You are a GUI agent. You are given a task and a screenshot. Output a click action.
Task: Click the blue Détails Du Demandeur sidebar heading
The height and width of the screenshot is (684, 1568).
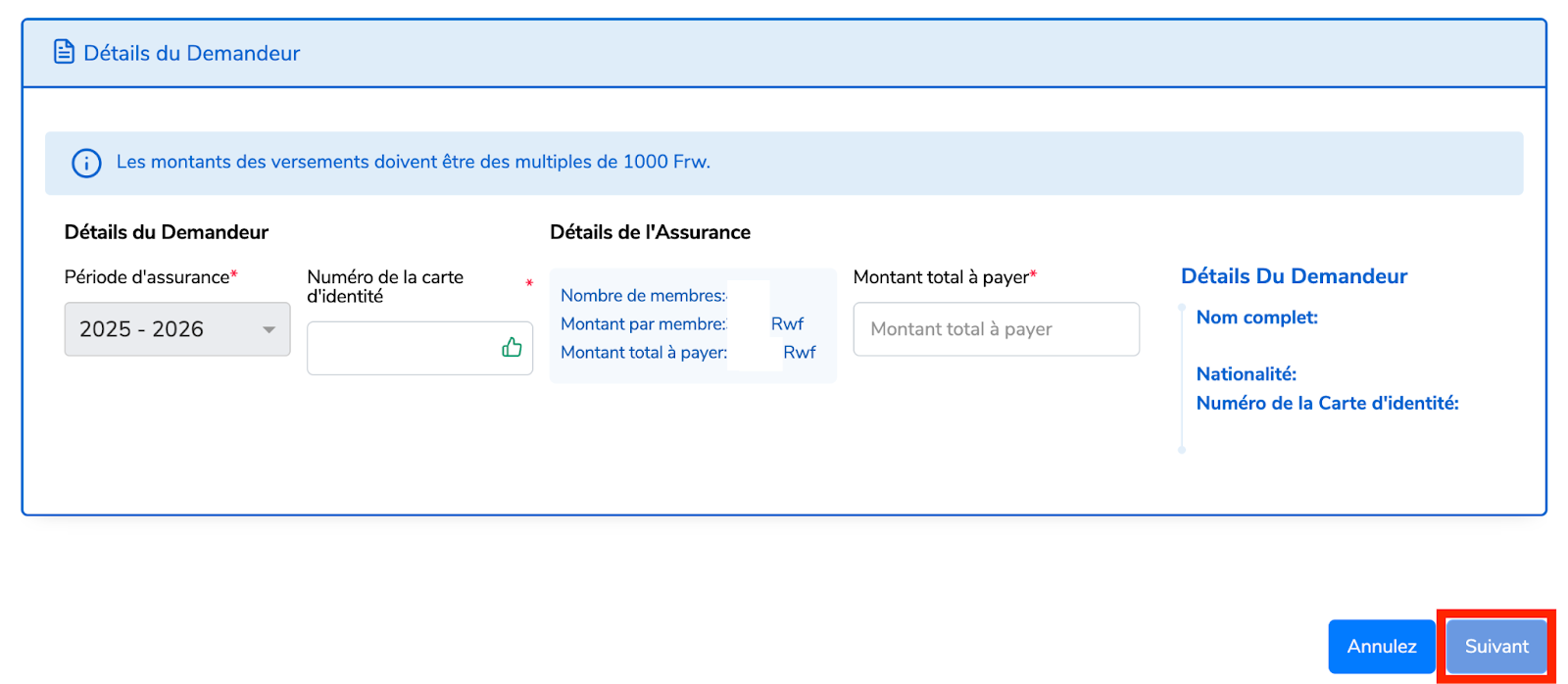click(x=1294, y=276)
